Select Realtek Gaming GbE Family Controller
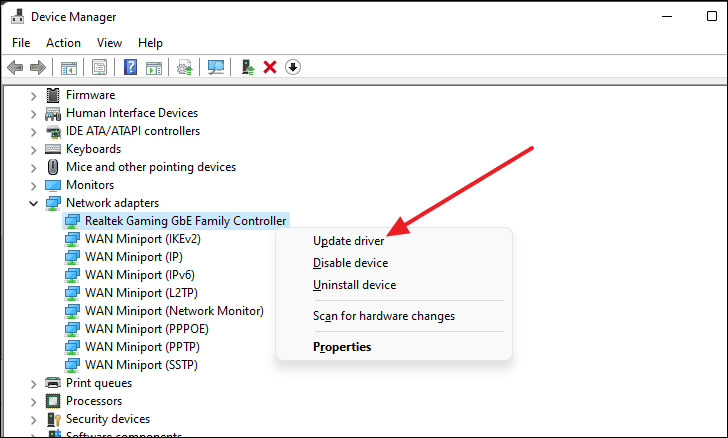Screen dimensions: 728x438 [x=185, y=221]
